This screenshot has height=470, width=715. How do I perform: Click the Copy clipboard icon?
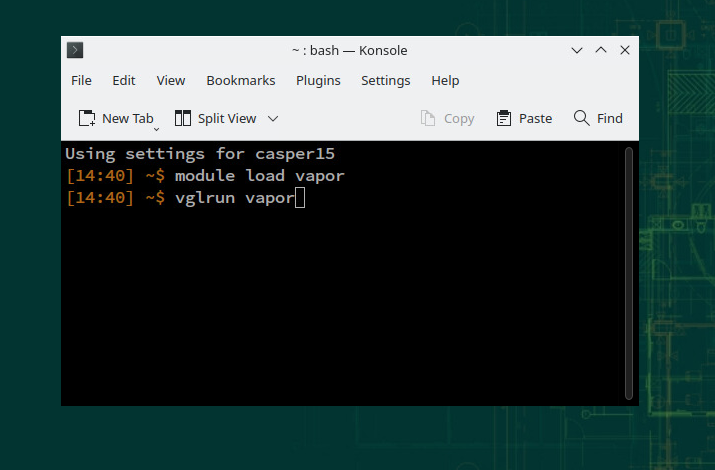coord(428,118)
